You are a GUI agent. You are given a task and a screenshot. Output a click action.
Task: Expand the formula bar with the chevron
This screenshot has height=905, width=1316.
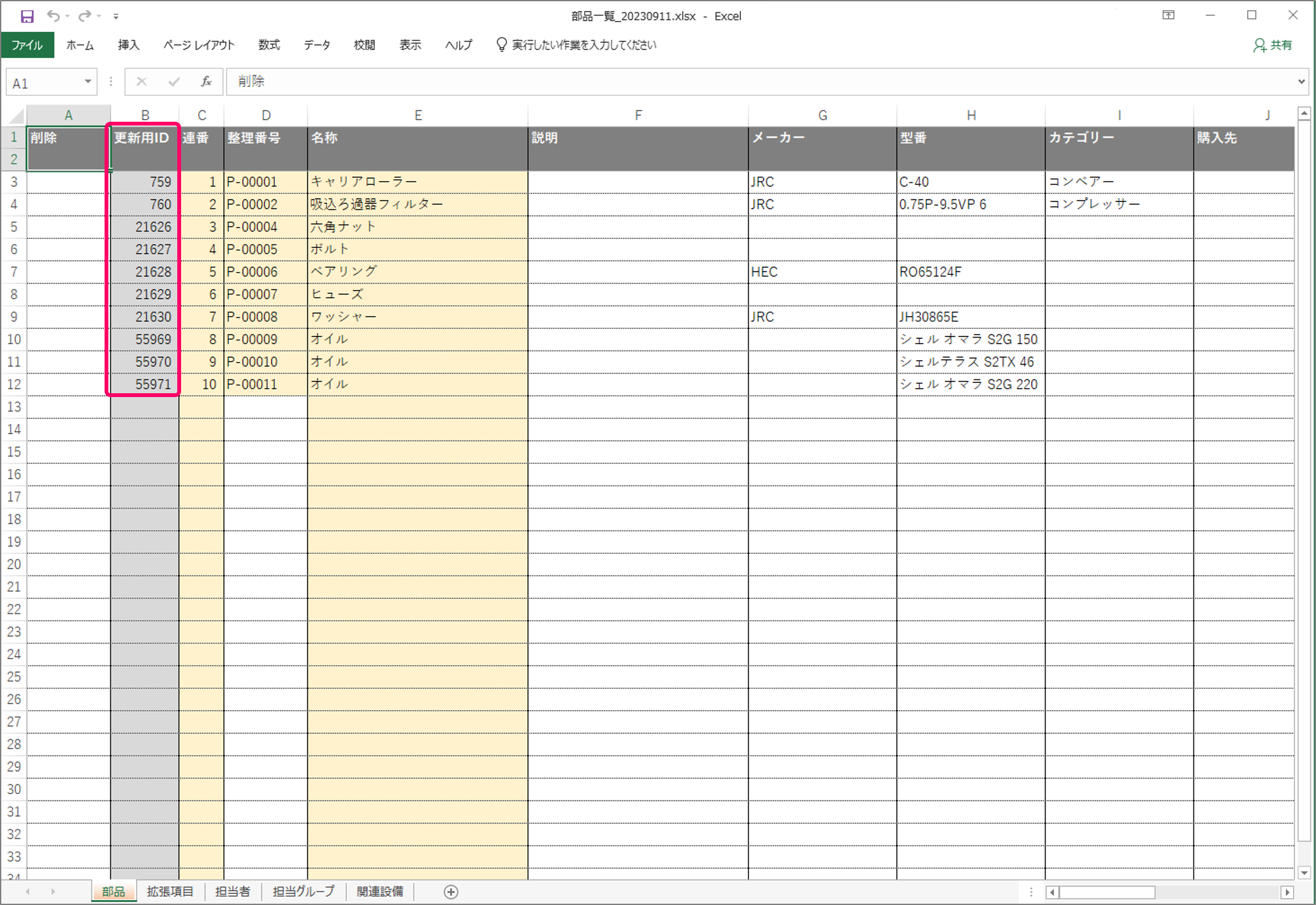(1303, 82)
